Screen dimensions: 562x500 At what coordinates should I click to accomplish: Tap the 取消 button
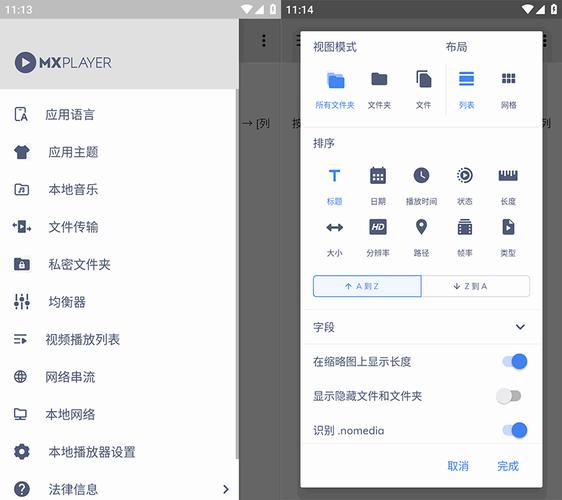458,466
